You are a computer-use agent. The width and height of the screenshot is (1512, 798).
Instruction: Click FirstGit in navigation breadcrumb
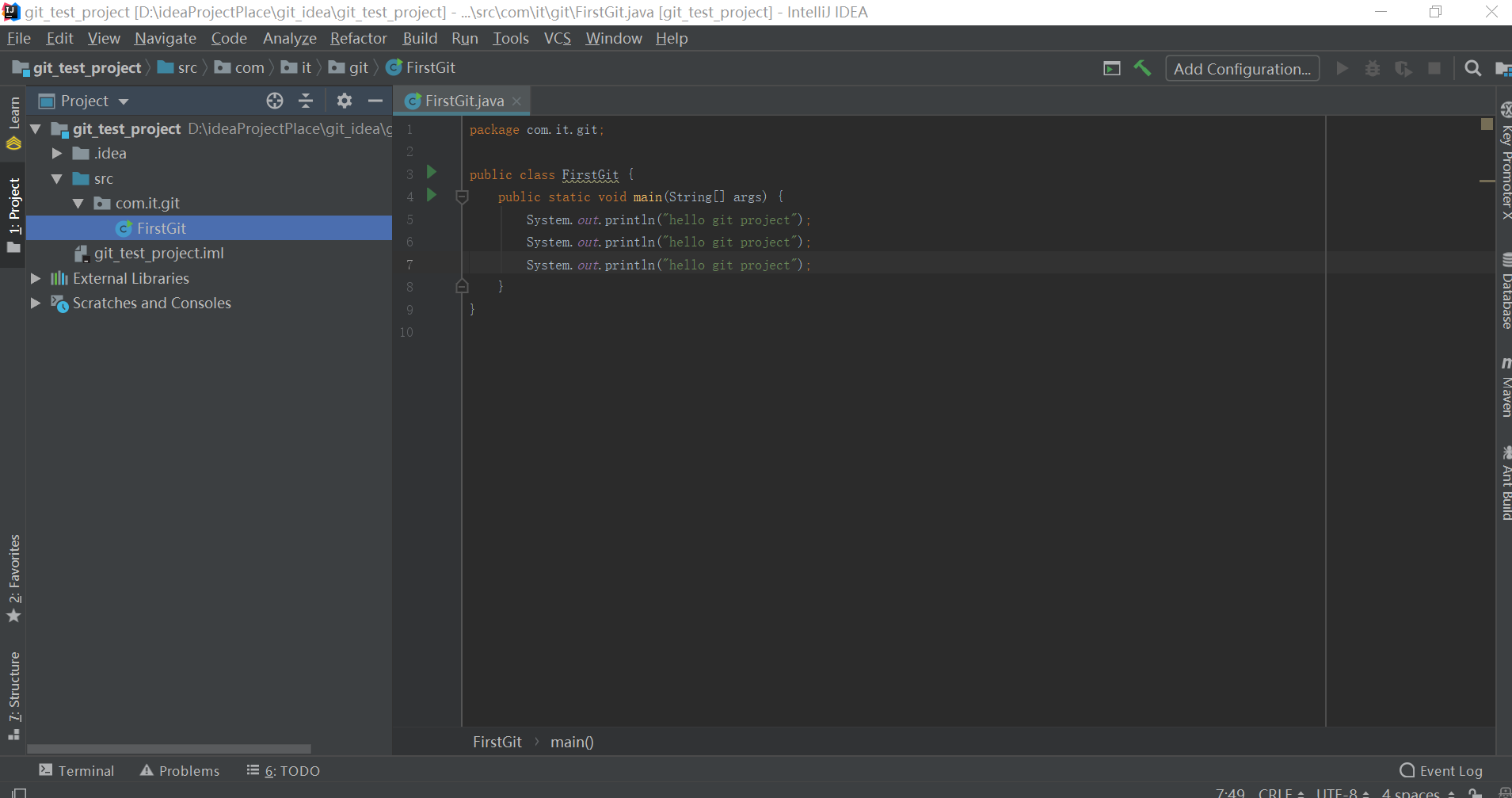coord(421,68)
